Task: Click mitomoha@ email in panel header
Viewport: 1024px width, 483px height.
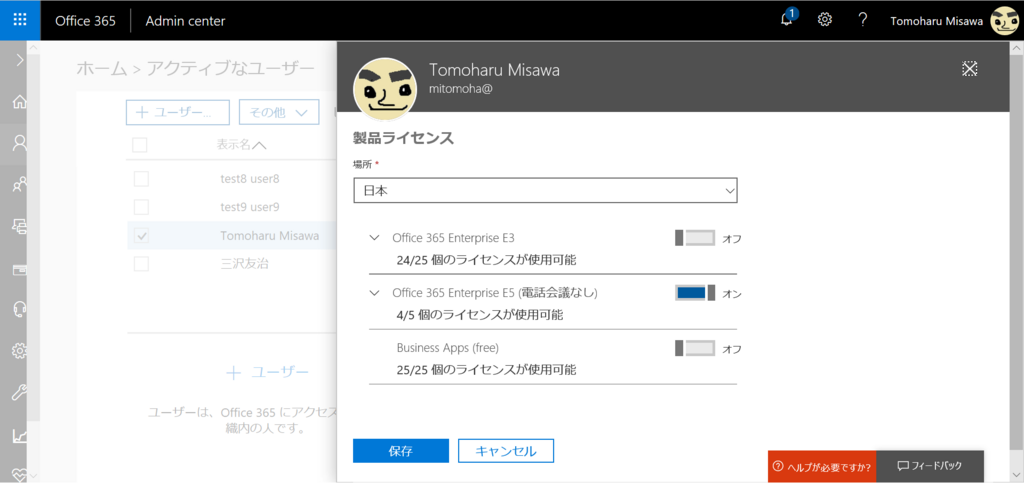Action: point(460,90)
